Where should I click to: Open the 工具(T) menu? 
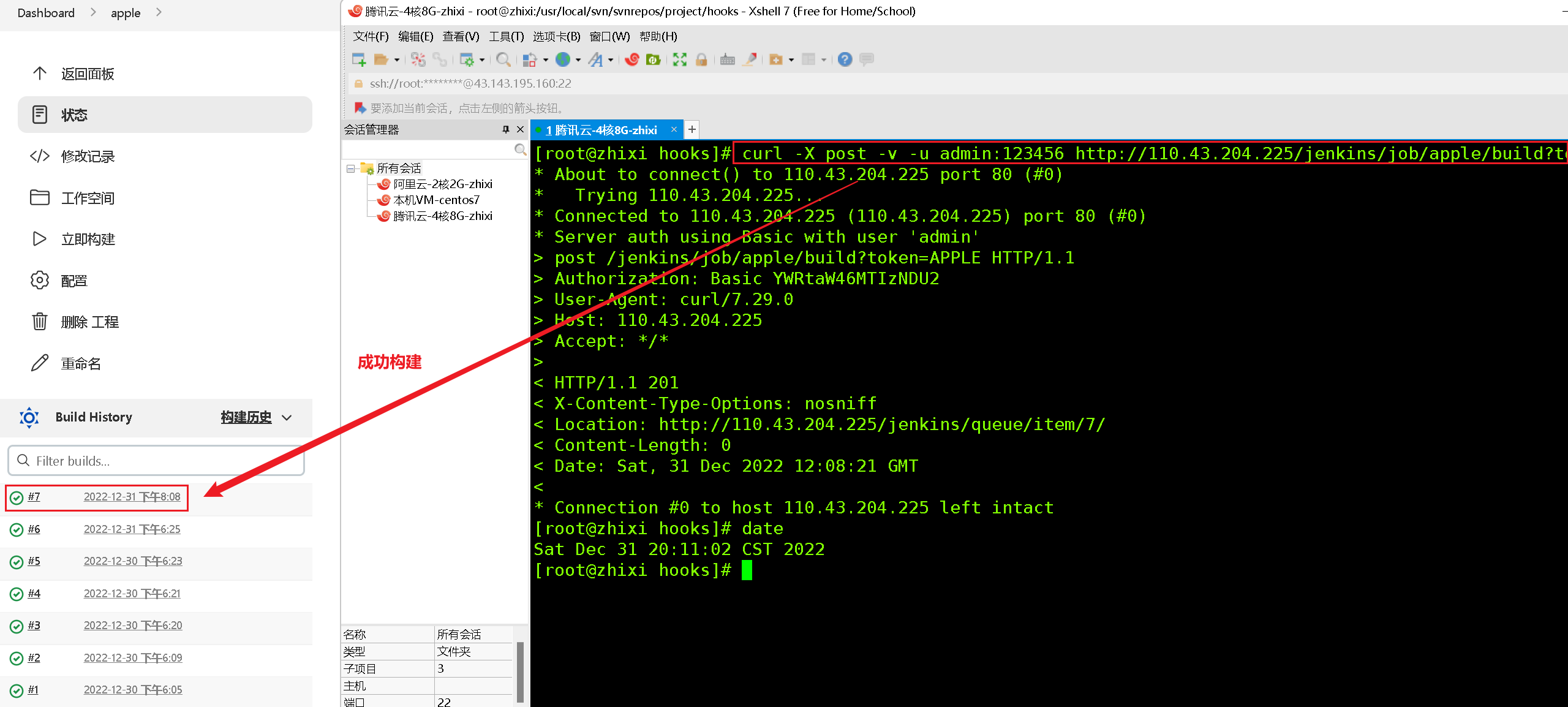click(506, 36)
